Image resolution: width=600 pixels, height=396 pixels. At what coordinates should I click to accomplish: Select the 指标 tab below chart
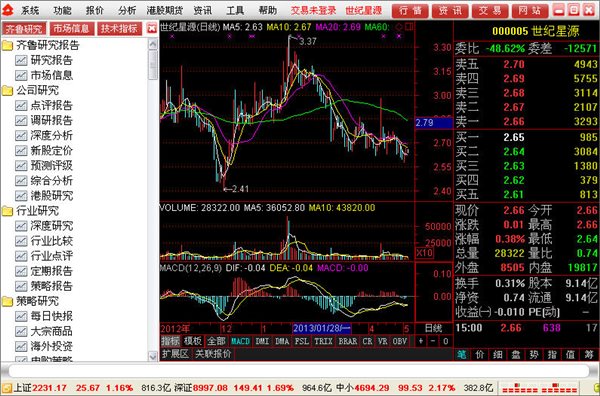tap(171, 341)
